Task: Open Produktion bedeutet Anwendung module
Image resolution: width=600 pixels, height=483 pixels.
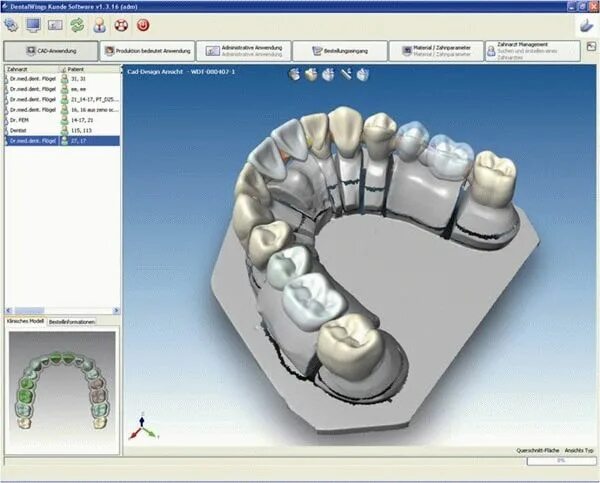Action: tap(147, 51)
